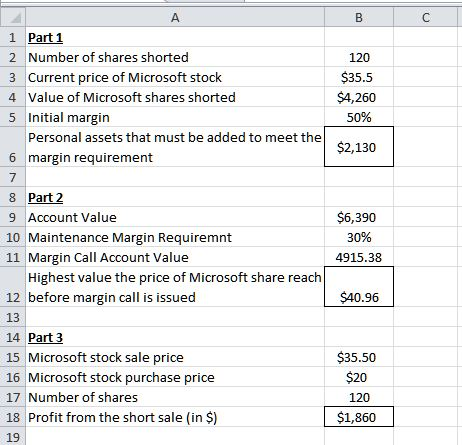Click the 'Initial margin' label
The image size is (462, 445).
click(x=69, y=118)
